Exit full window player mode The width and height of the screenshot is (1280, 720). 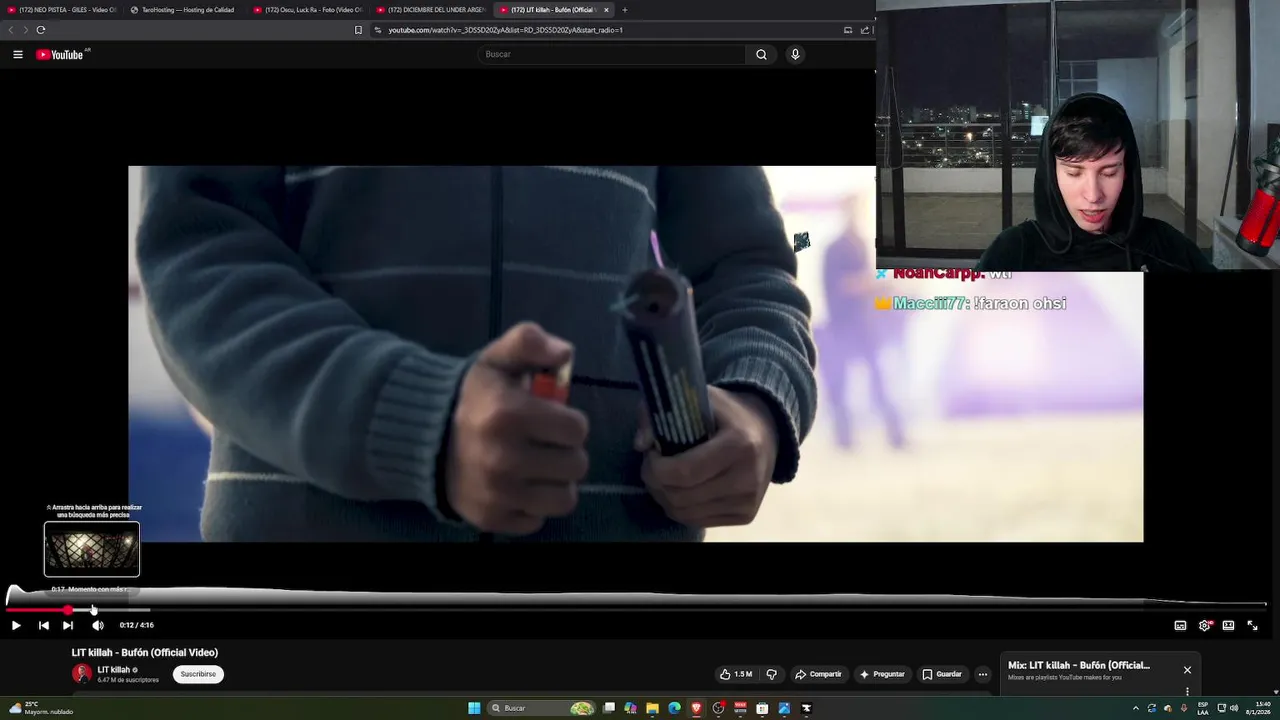1252,625
